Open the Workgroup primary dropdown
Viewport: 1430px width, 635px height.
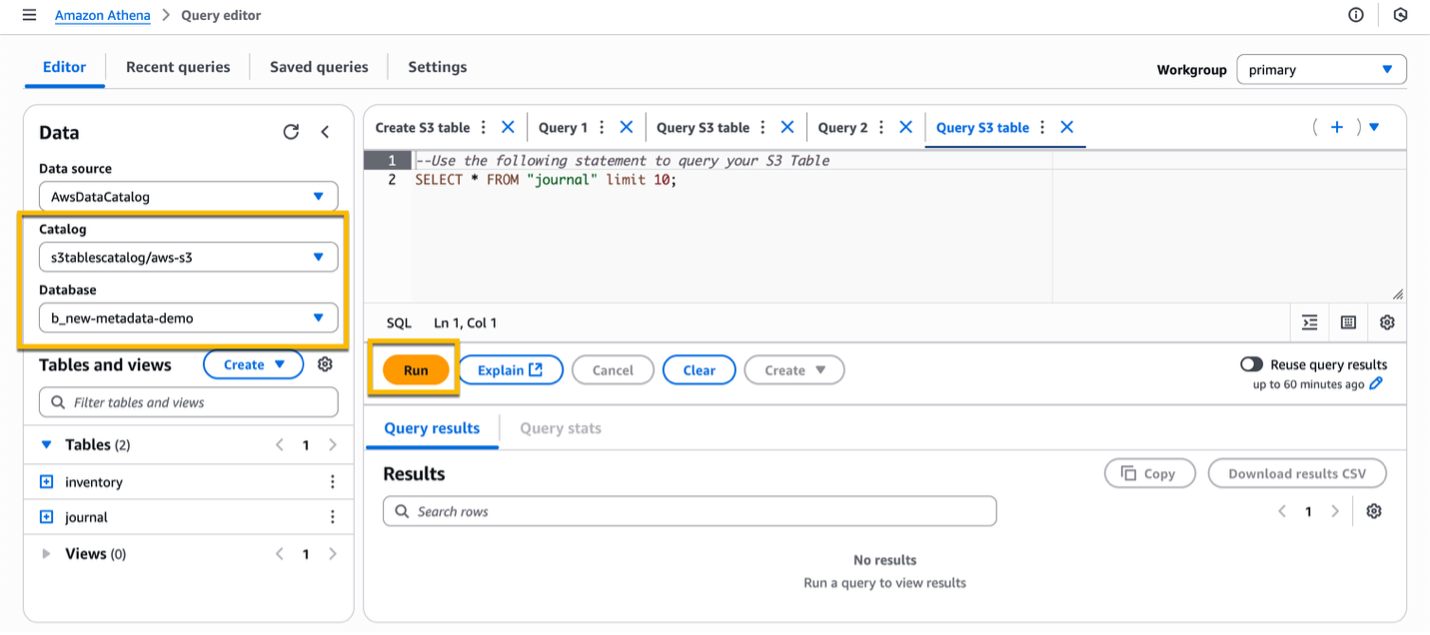1321,69
